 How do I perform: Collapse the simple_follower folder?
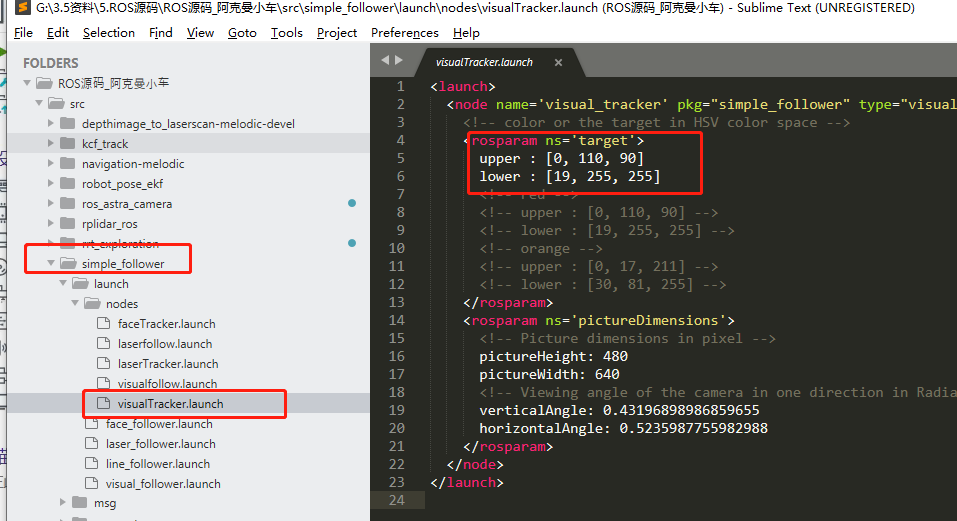point(51,264)
